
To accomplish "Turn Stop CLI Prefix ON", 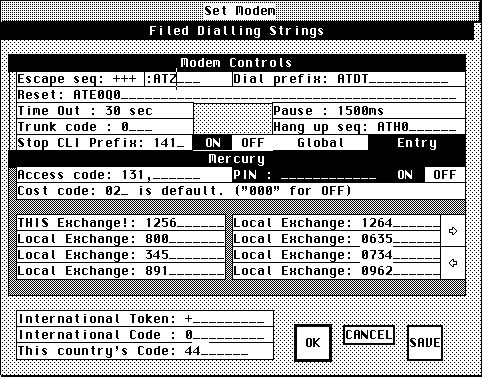I will pyautogui.click(x=212, y=143).
